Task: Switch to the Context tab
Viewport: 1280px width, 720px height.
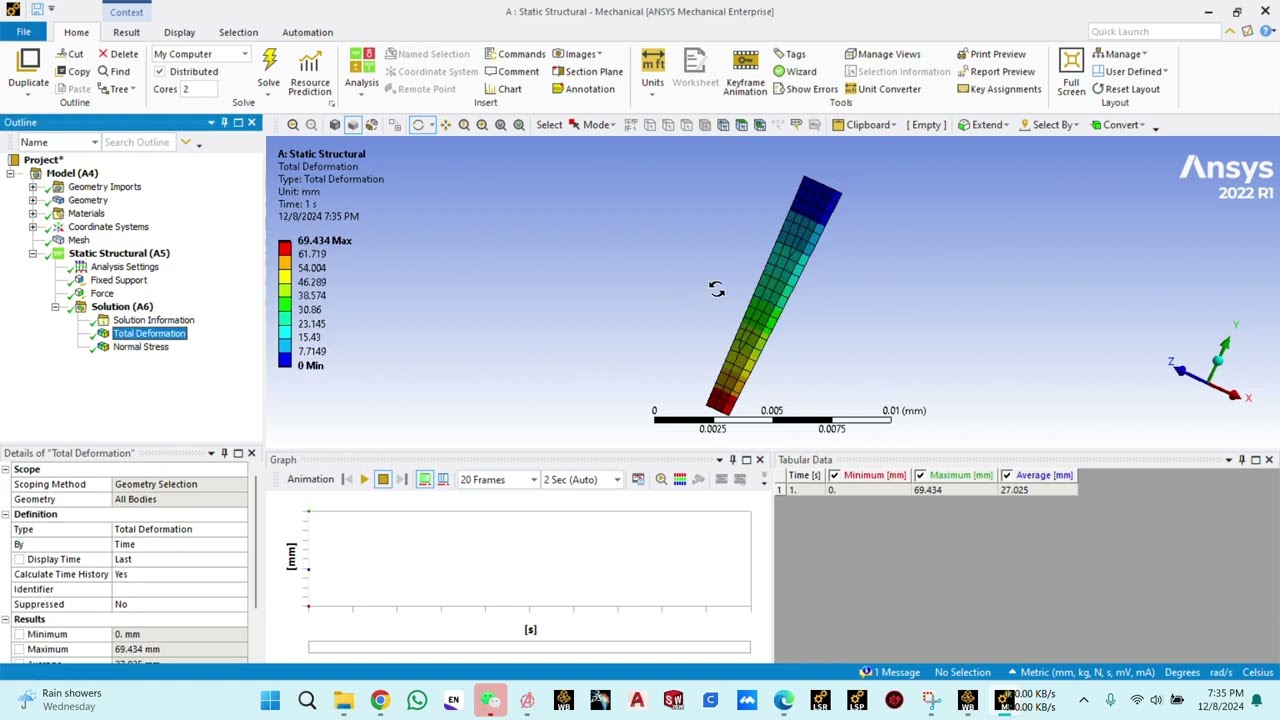Action: click(x=126, y=12)
